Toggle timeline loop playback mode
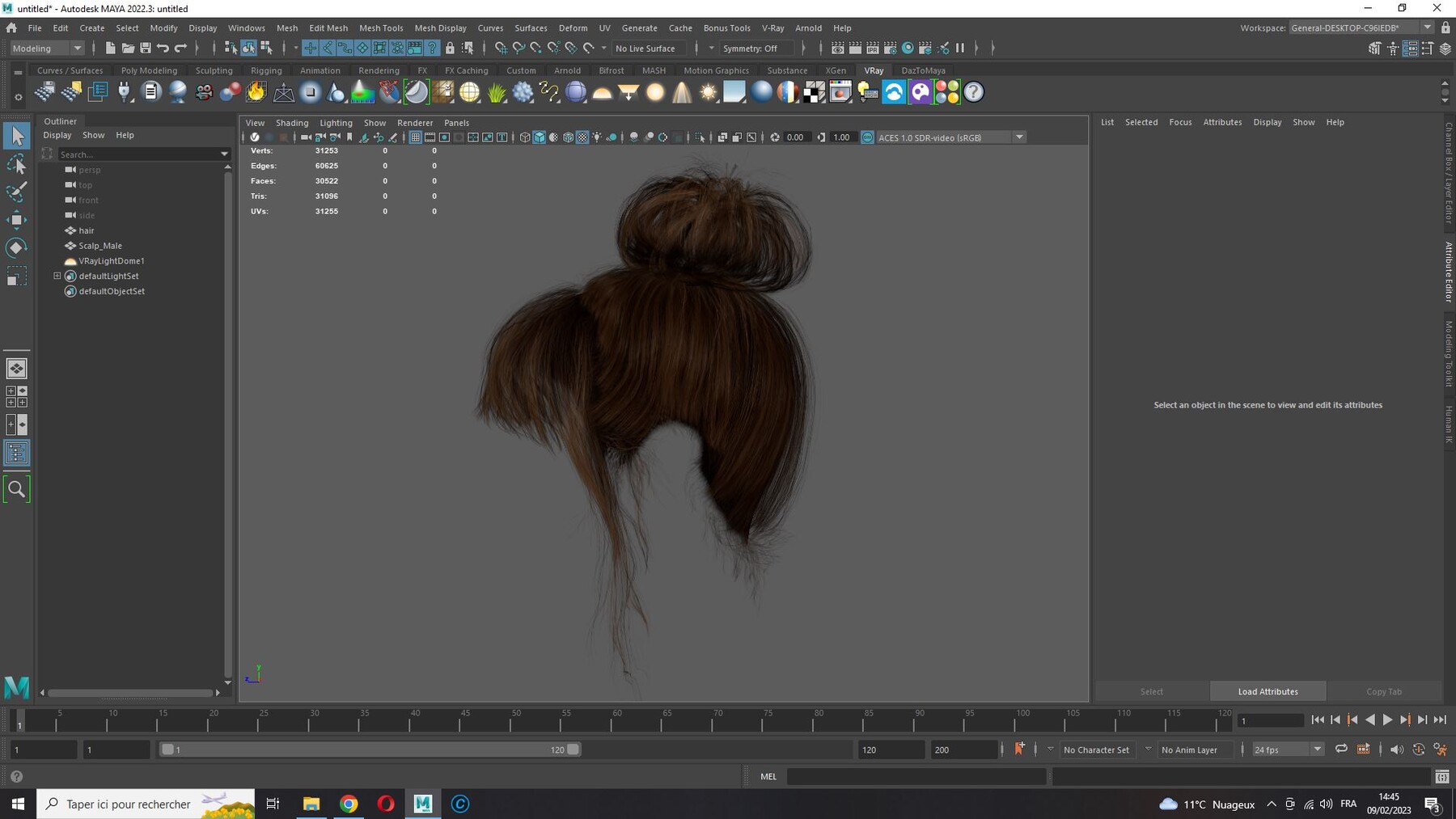Screen dimensions: 1456x819 coord(1341,749)
